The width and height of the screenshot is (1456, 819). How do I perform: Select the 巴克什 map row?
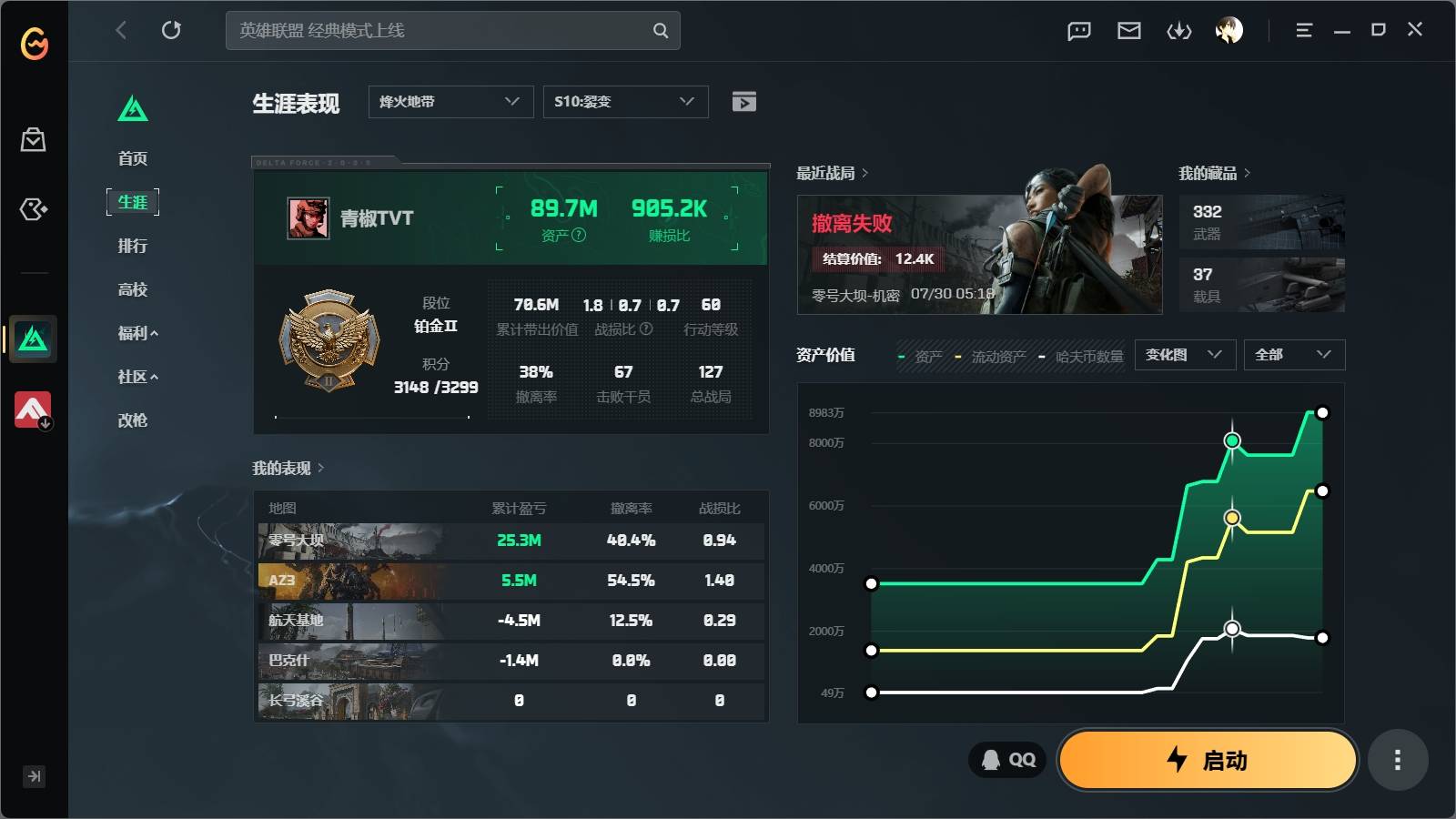[x=511, y=661]
